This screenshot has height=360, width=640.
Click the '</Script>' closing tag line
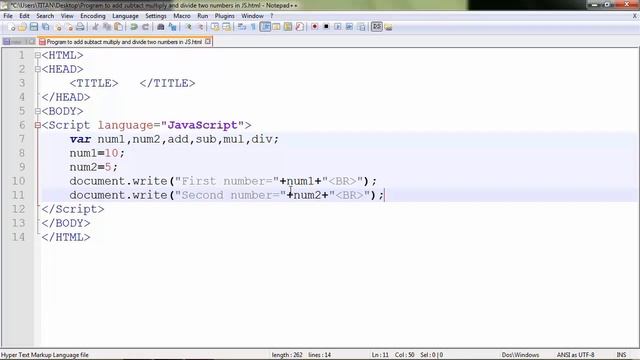tap(73, 209)
